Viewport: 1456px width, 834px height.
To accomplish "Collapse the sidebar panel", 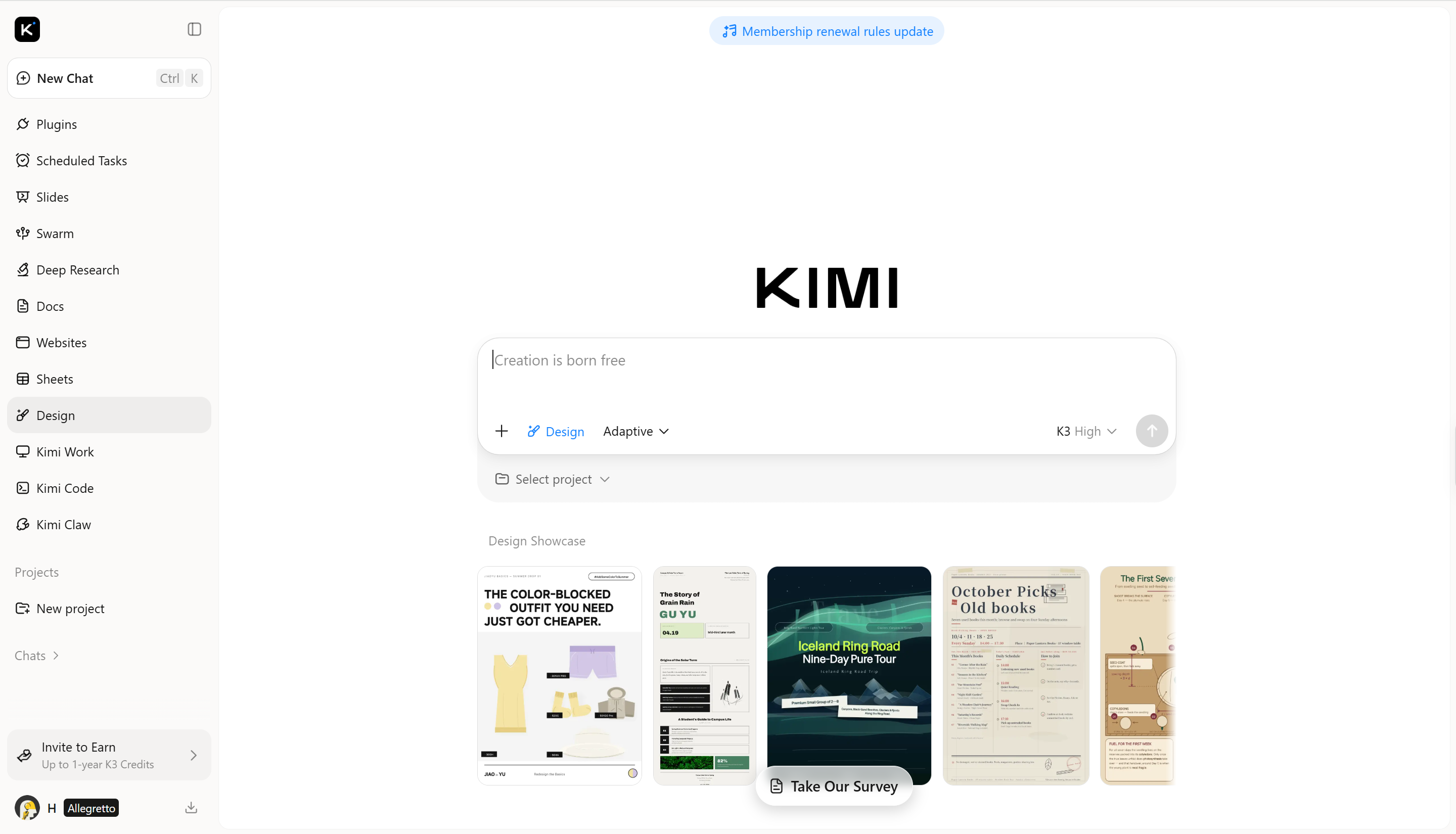I will 194,29.
